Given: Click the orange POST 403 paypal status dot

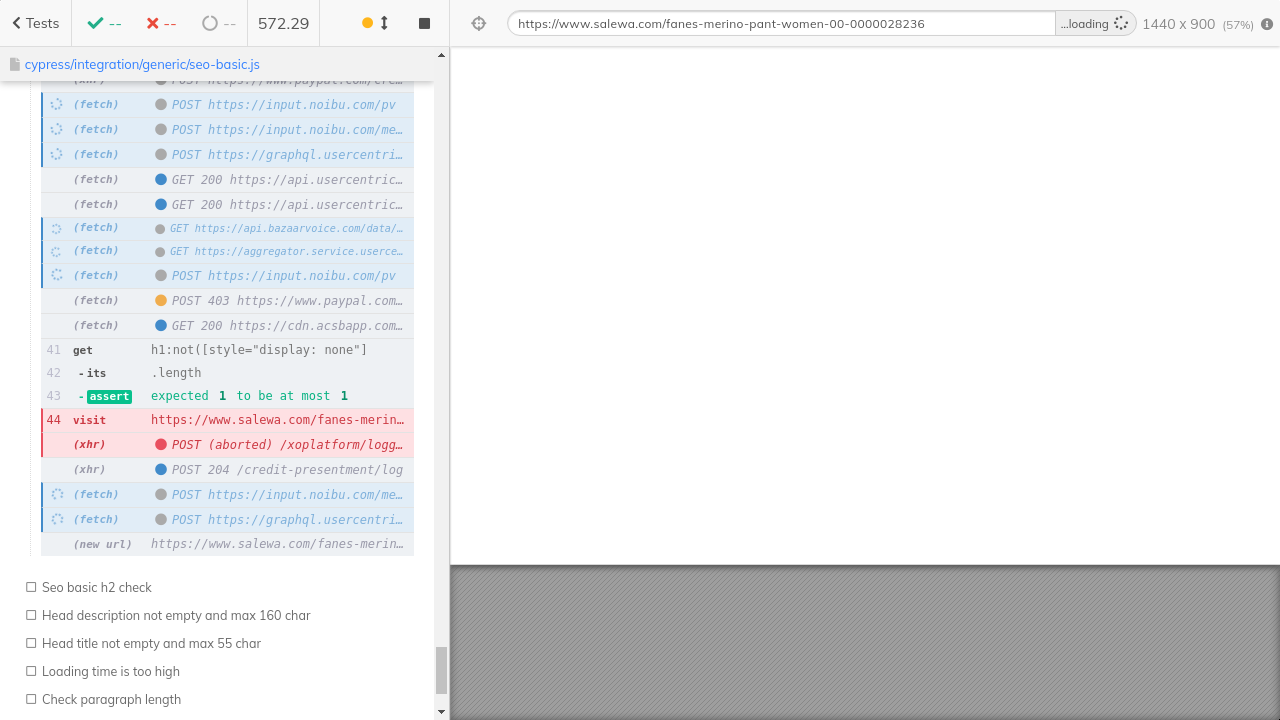Looking at the screenshot, I should [x=161, y=301].
